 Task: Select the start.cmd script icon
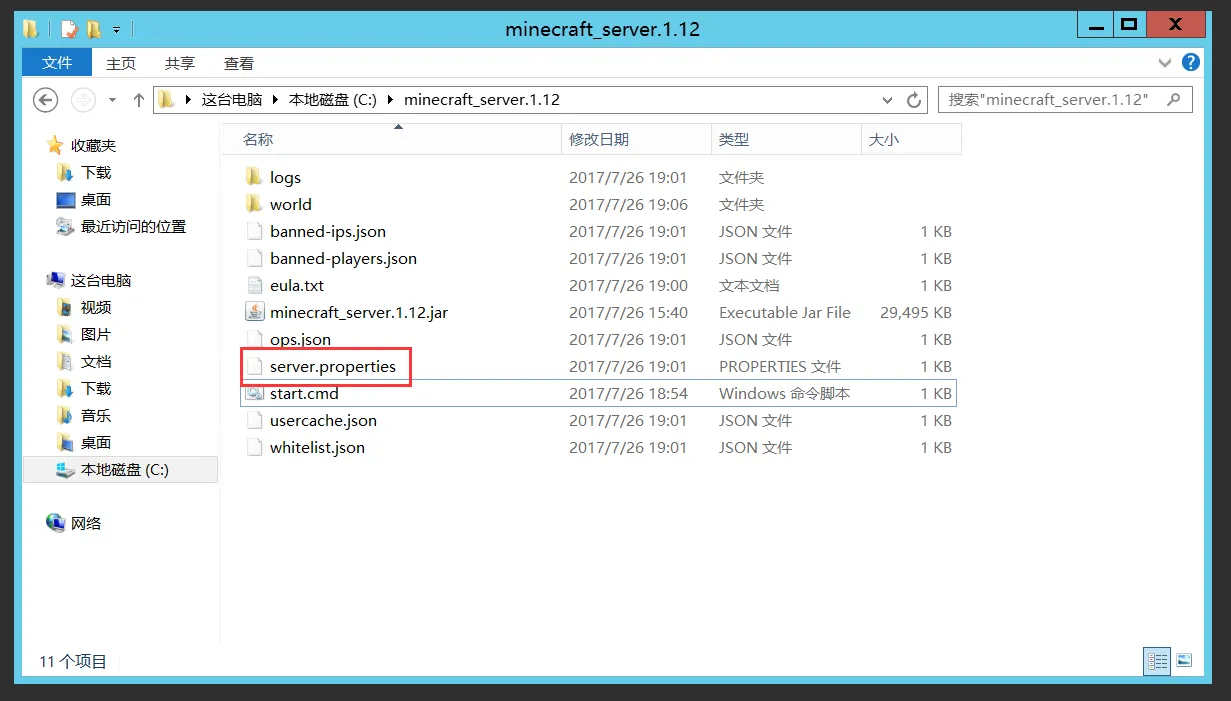(x=254, y=393)
